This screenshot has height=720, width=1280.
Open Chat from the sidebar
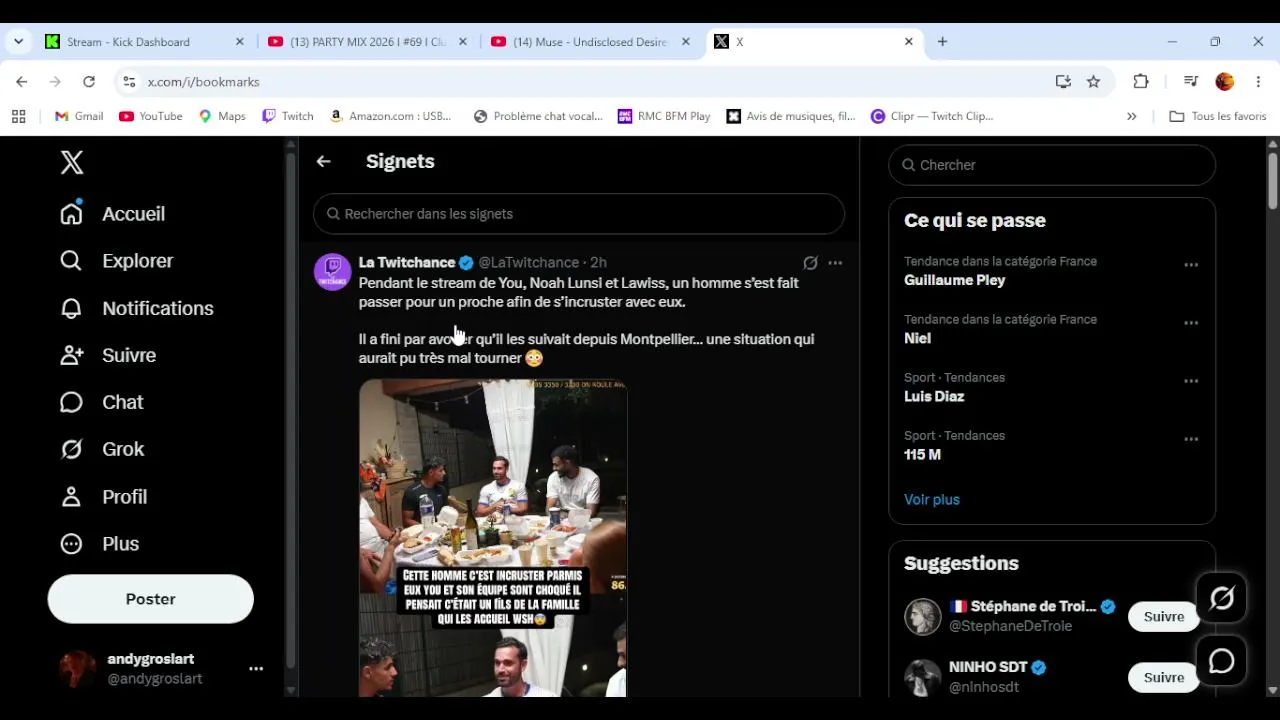[x=102, y=402]
